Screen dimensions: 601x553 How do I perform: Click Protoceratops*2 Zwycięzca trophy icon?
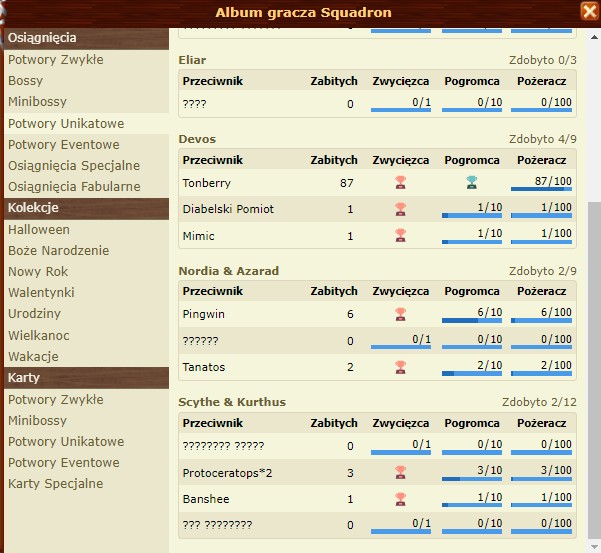pyautogui.click(x=400, y=472)
